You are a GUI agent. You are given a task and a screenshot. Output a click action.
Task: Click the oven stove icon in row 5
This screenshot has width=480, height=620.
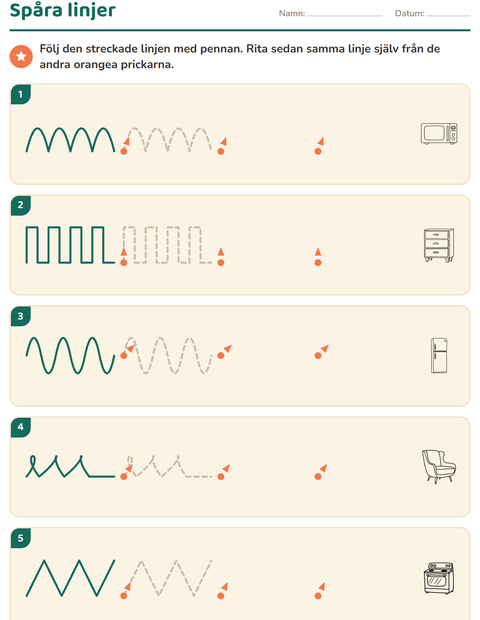click(x=439, y=578)
